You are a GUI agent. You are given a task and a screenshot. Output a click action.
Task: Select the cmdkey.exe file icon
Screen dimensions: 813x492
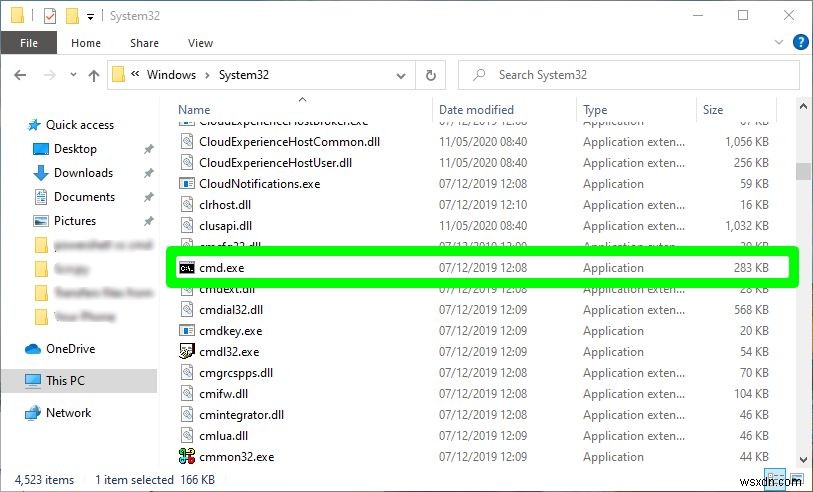point(187,331)
